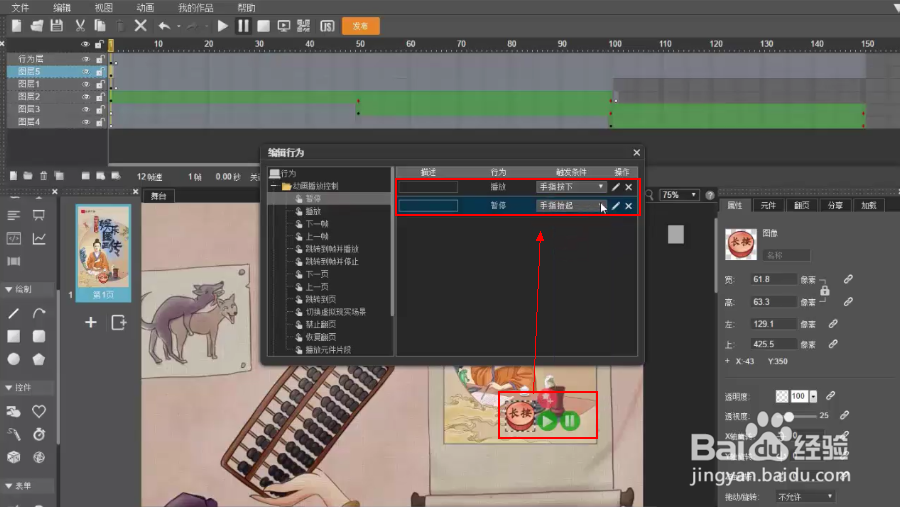Open trigger dropdown 手指抬起 for 暂停
The image size is (900, 507).
571,206
